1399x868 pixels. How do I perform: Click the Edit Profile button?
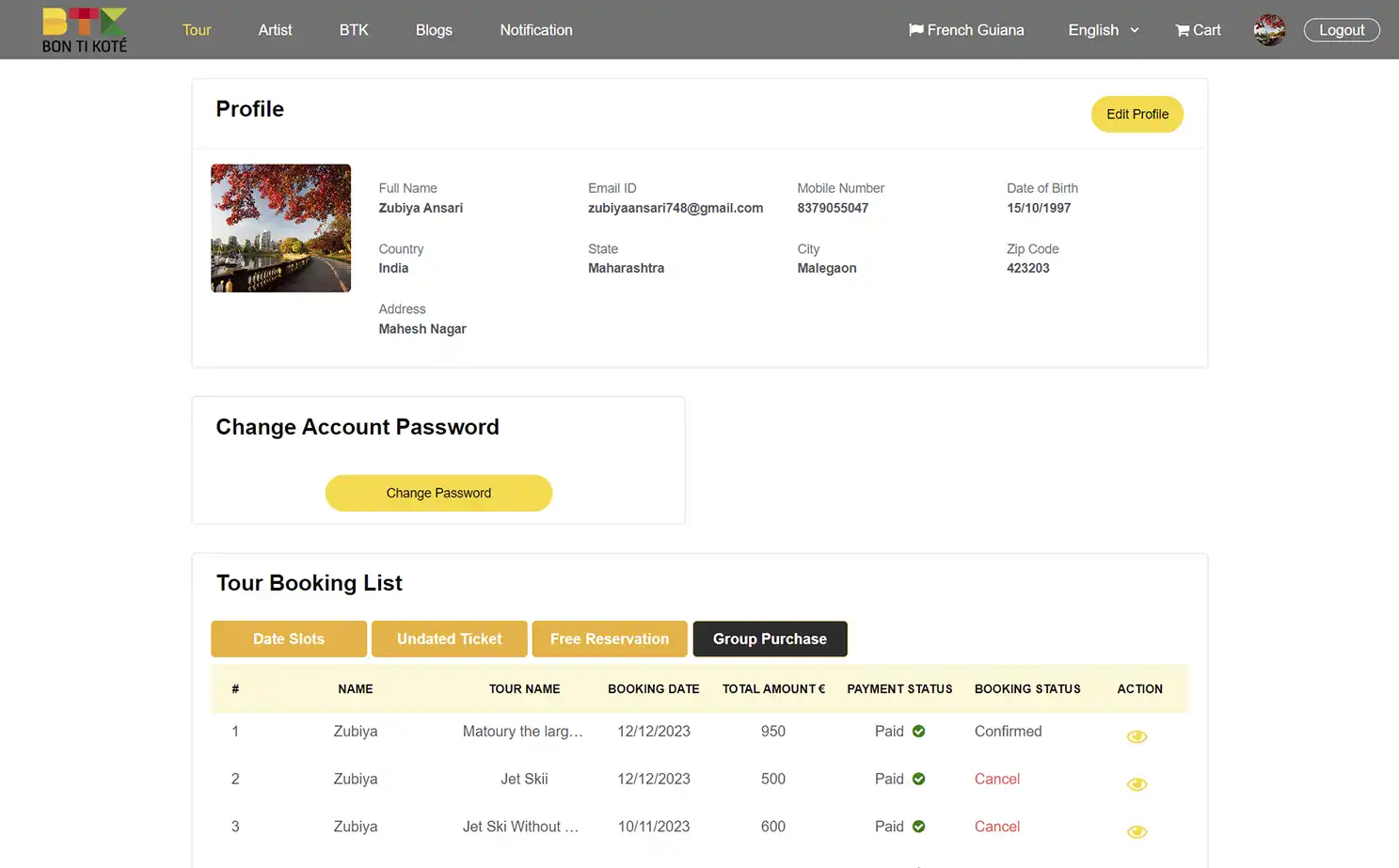[1137, 114]
